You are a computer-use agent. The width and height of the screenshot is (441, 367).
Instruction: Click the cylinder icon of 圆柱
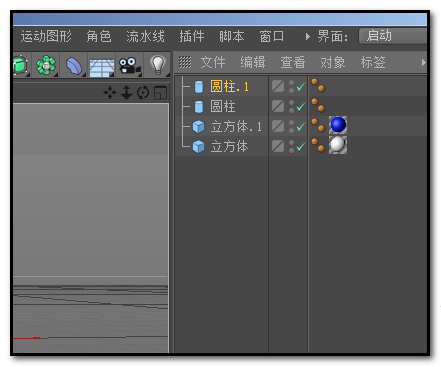coord(199,107)
